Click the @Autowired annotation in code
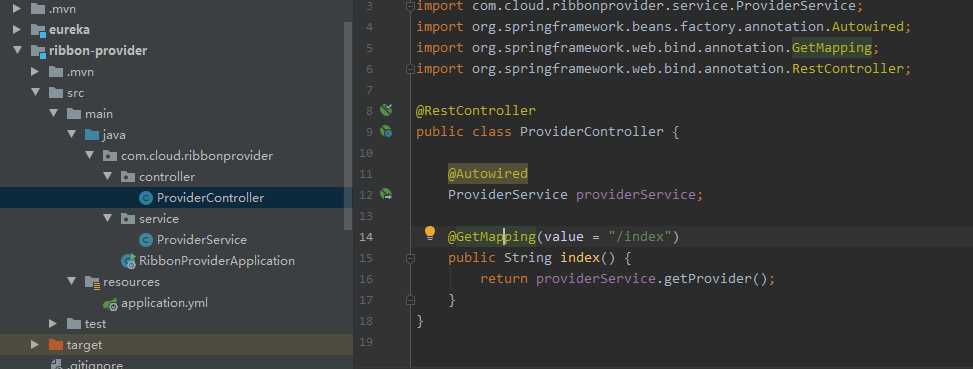973x369 pixels. [488, 174]
